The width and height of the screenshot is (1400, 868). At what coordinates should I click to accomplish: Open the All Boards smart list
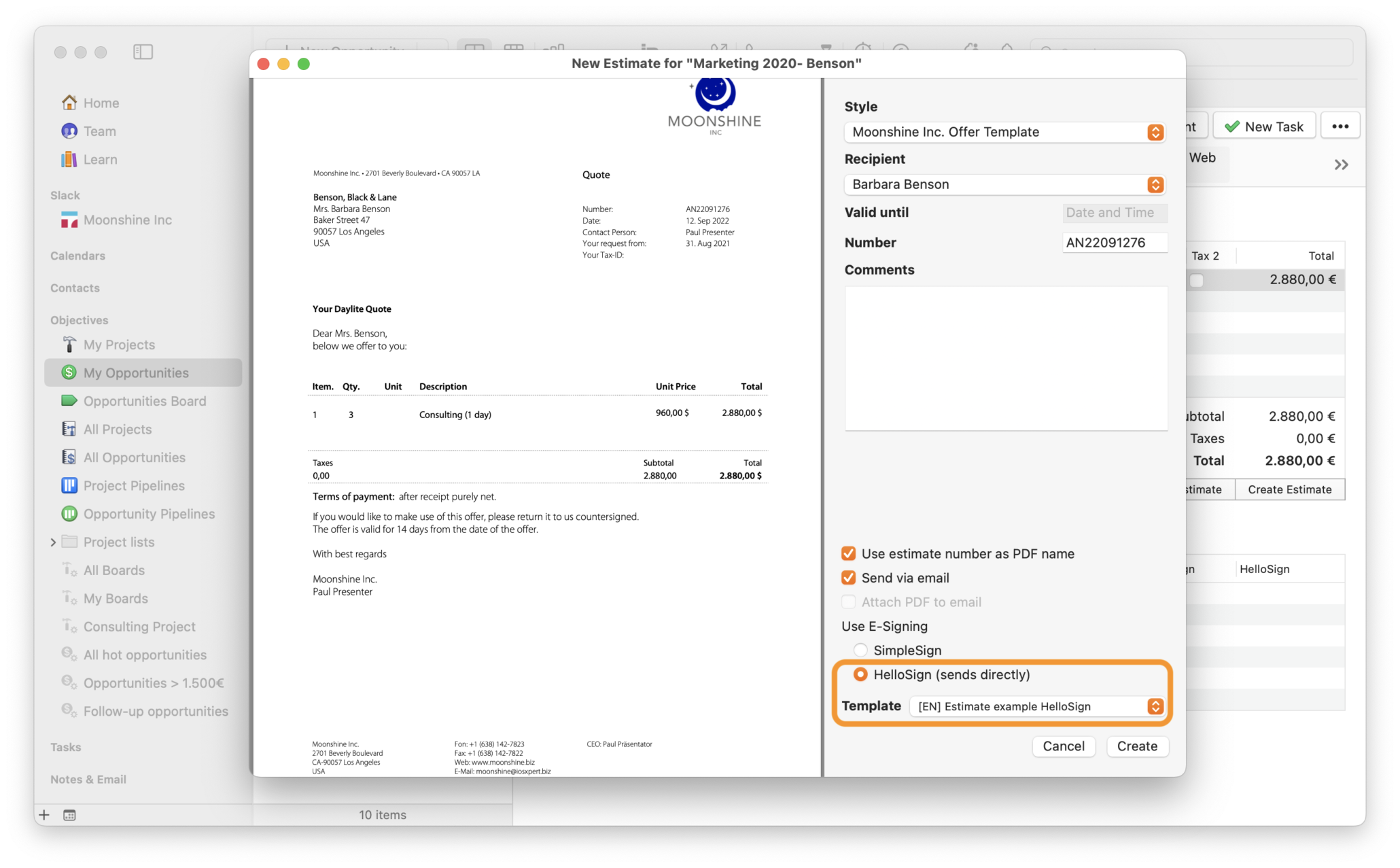[x=113, y=570]
